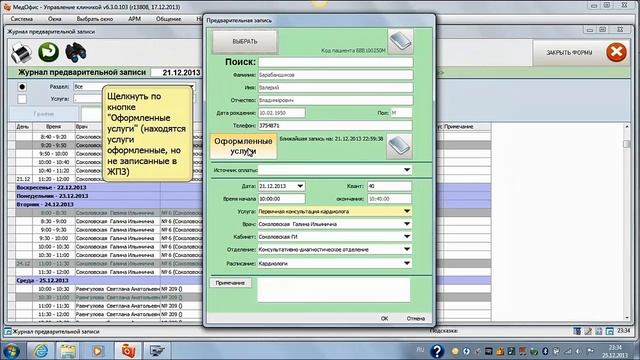The image size is (640, 360).
Task: Click into the Поиск search field
Action: 336,62
